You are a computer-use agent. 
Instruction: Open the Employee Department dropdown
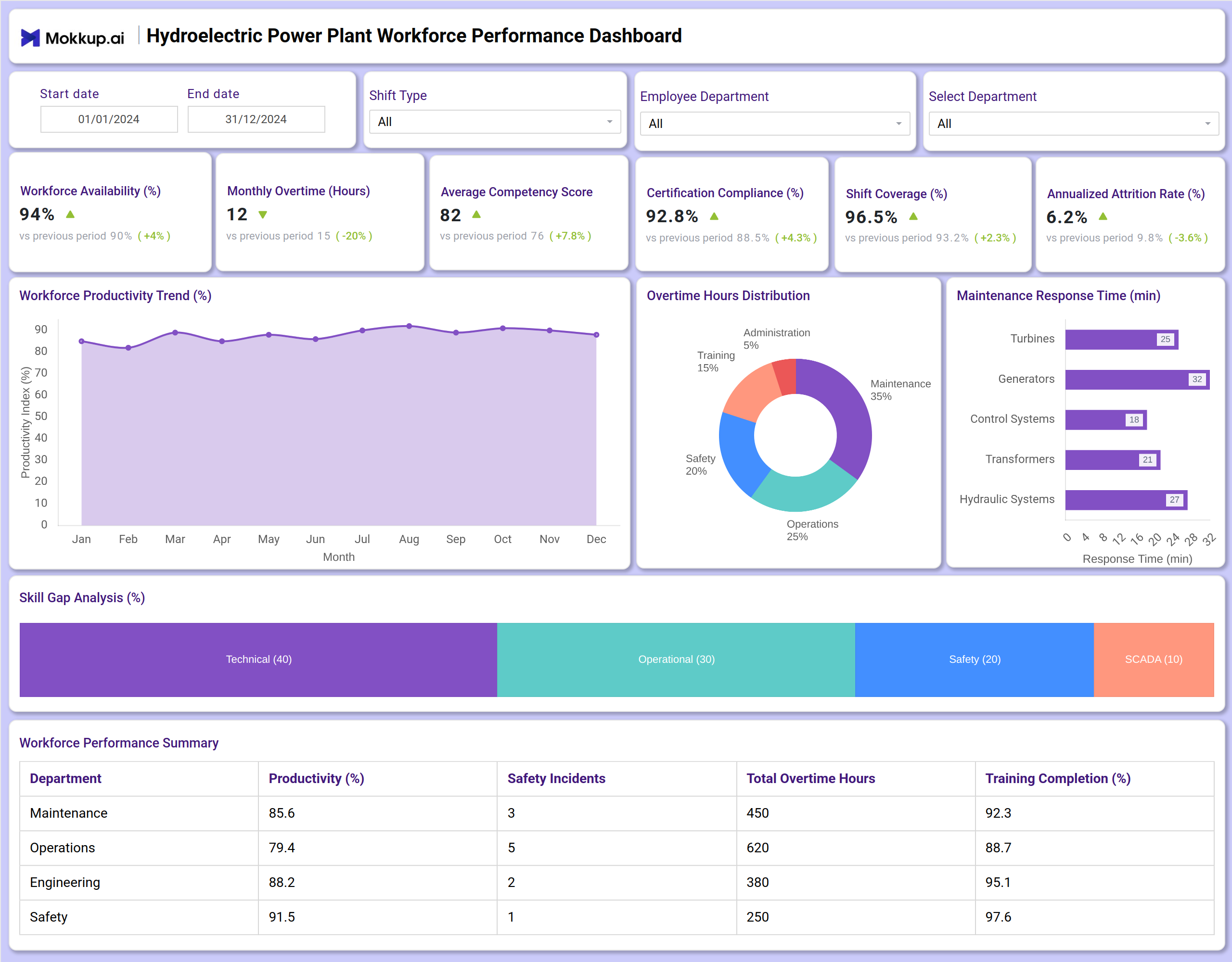(x=775, y=124)
